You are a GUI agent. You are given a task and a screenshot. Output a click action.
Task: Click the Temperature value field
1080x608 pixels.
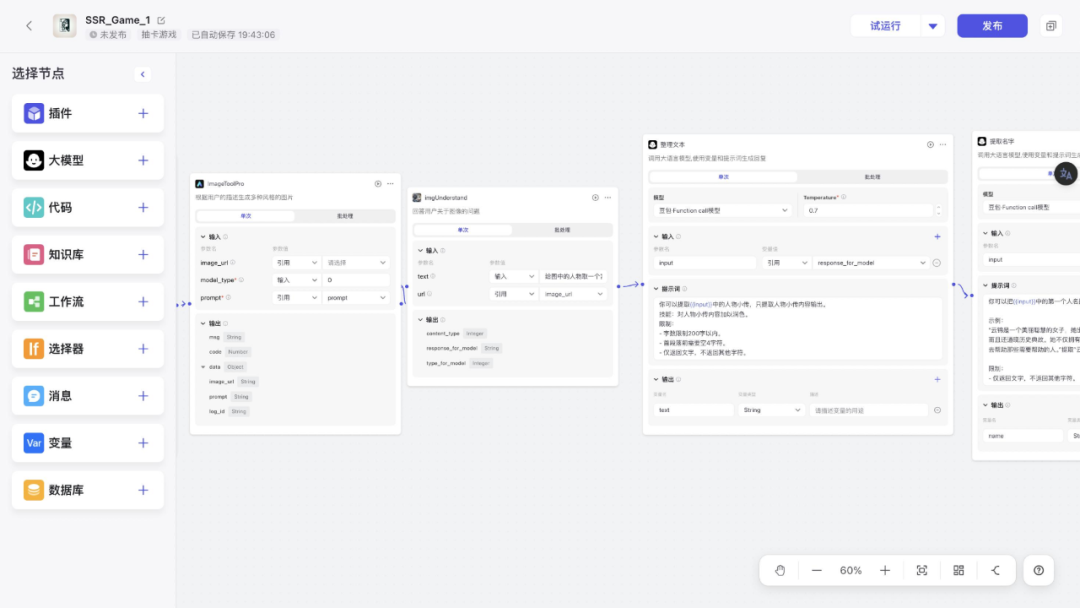(865, 211)
